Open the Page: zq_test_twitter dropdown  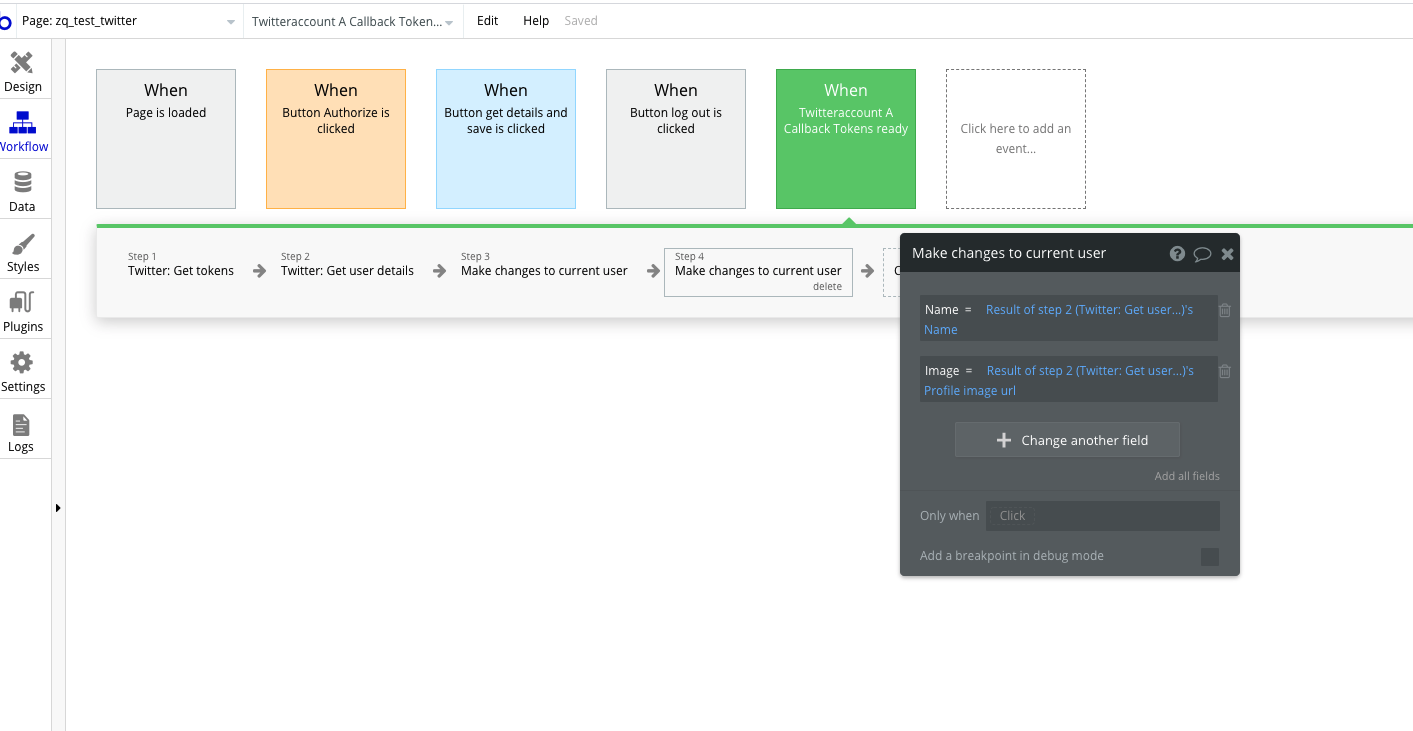click(130, 21)
